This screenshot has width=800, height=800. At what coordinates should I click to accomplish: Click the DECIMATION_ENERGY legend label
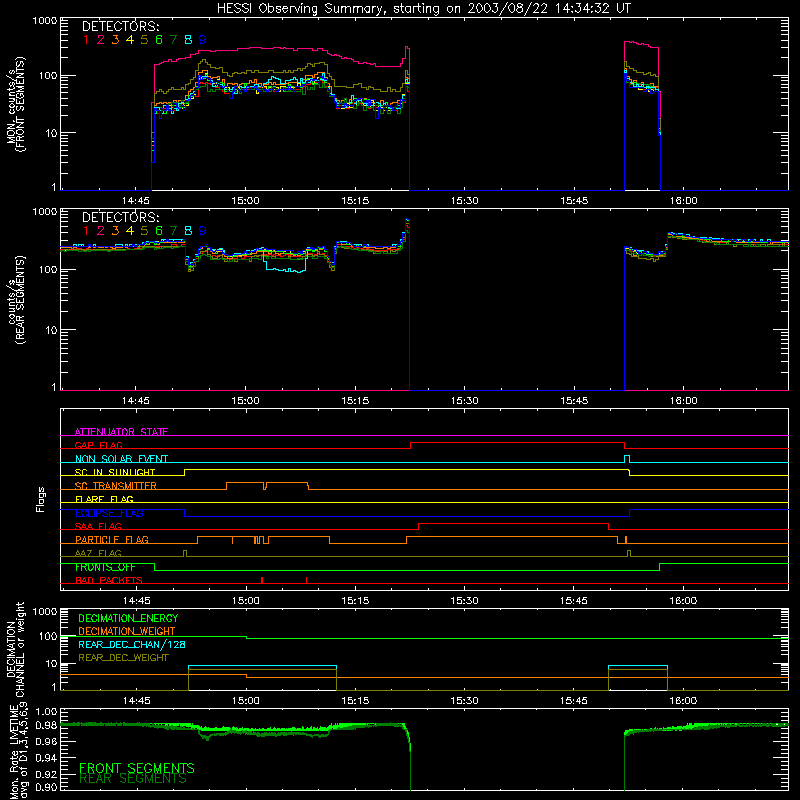tap(128, 618)
